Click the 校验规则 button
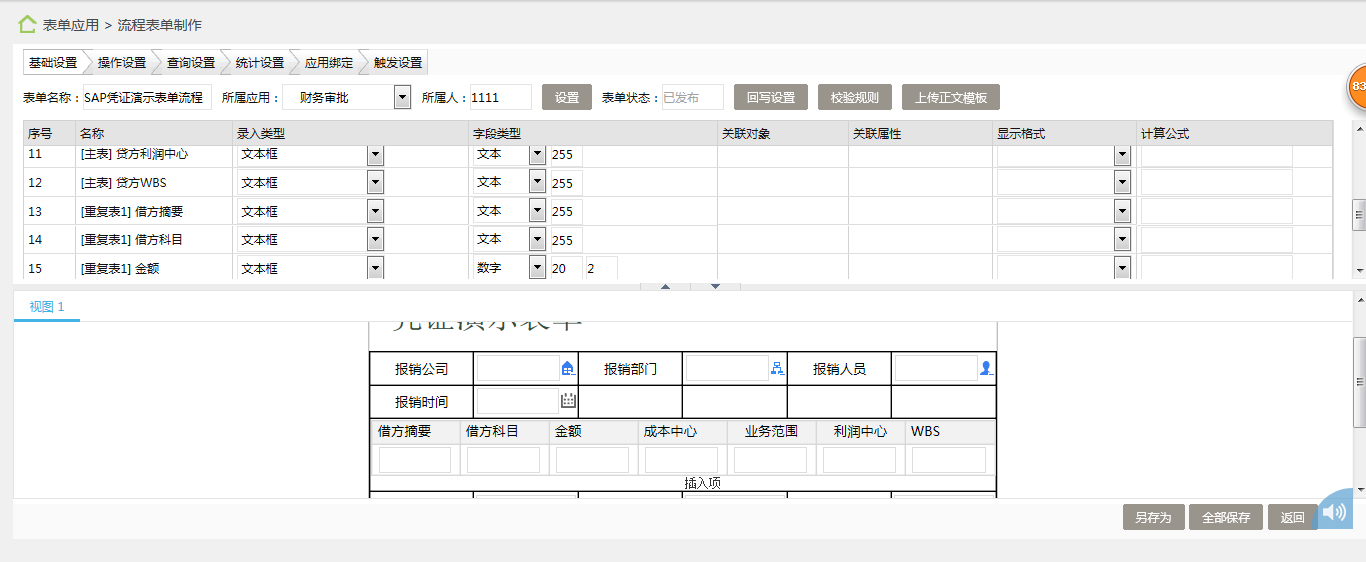The height and width of the screenshot is (562, 1366). coord(855,97)
